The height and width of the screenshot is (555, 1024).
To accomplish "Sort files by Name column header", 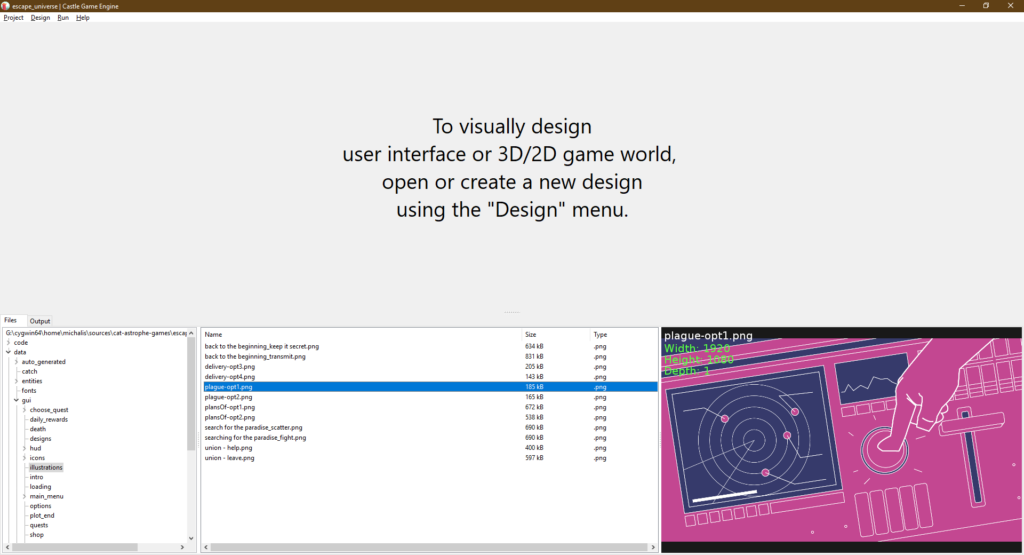I will coord(362,334).
